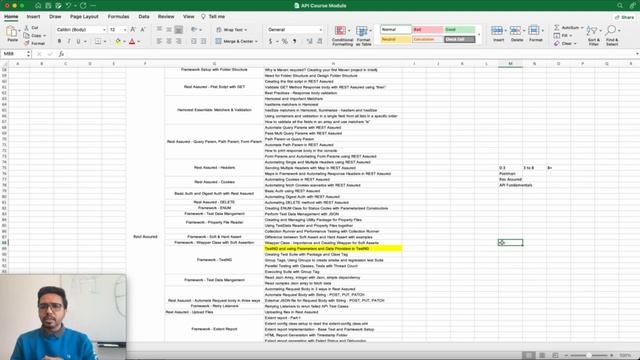Click the fill color bucket icon
The width and height of the screenshot is (640, 360).
pyautogui.click(x=118, y=41)
